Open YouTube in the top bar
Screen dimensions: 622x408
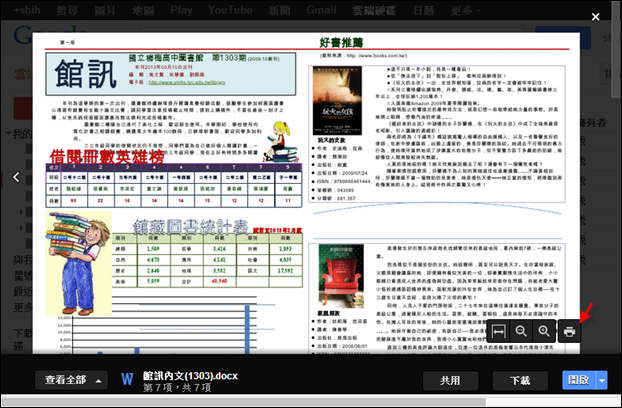point(230,10)
